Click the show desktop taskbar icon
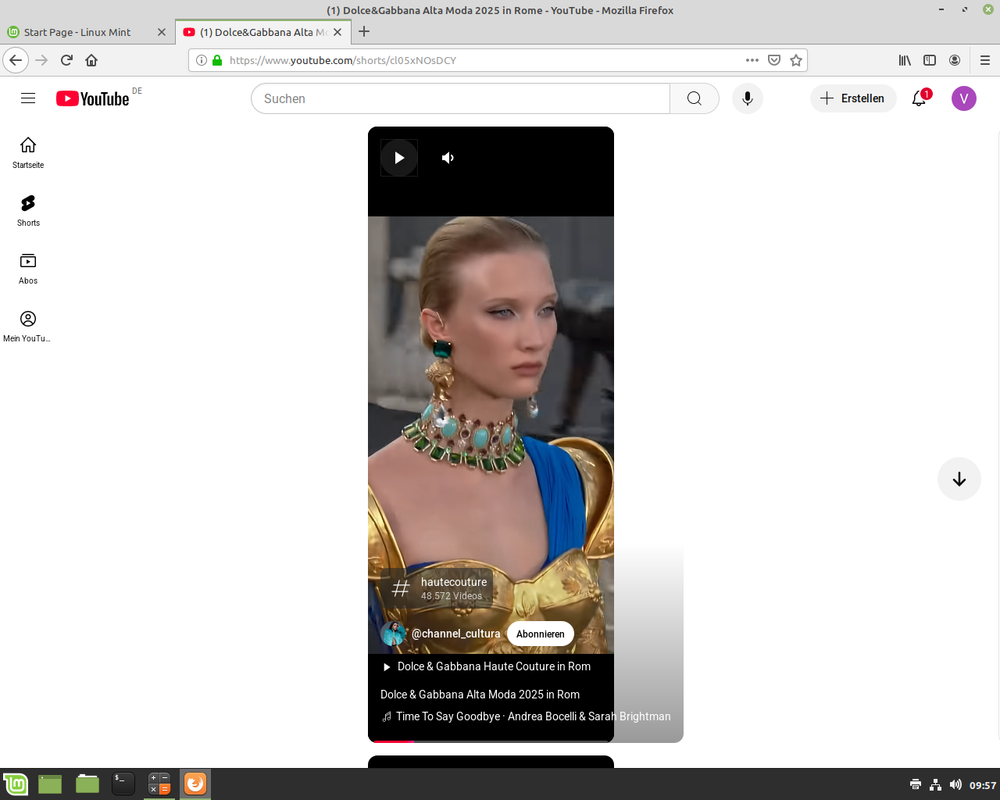The height and width of the screenshot is (800, 1000). click(50, 784)
